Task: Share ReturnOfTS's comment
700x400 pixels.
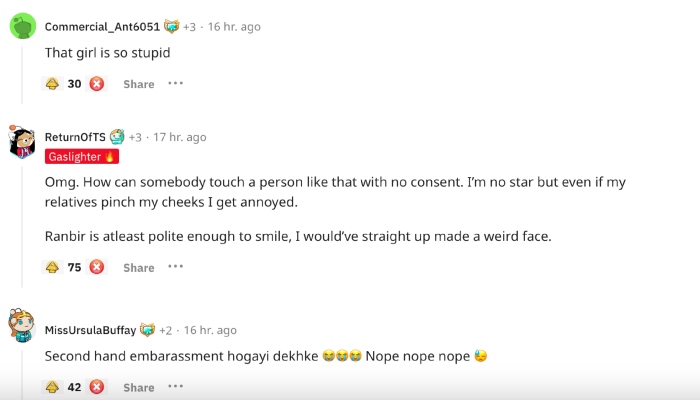Action: point(139,267)
